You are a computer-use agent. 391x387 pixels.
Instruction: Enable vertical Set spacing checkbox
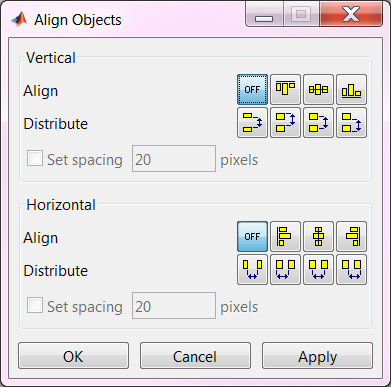pos(35,158)
